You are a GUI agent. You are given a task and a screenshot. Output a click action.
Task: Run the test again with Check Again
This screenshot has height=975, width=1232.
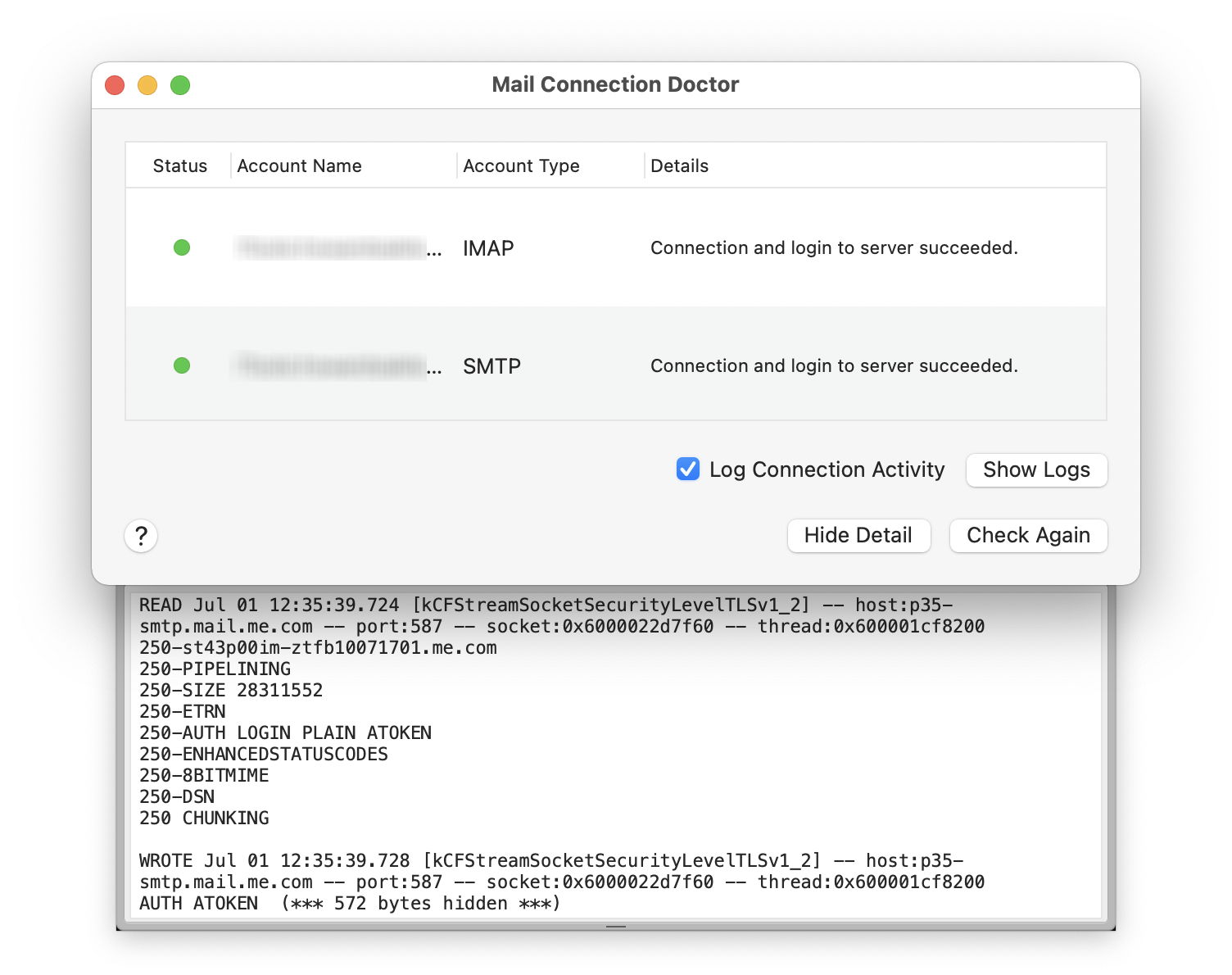pyautogui.click(x=1028, y=536)
